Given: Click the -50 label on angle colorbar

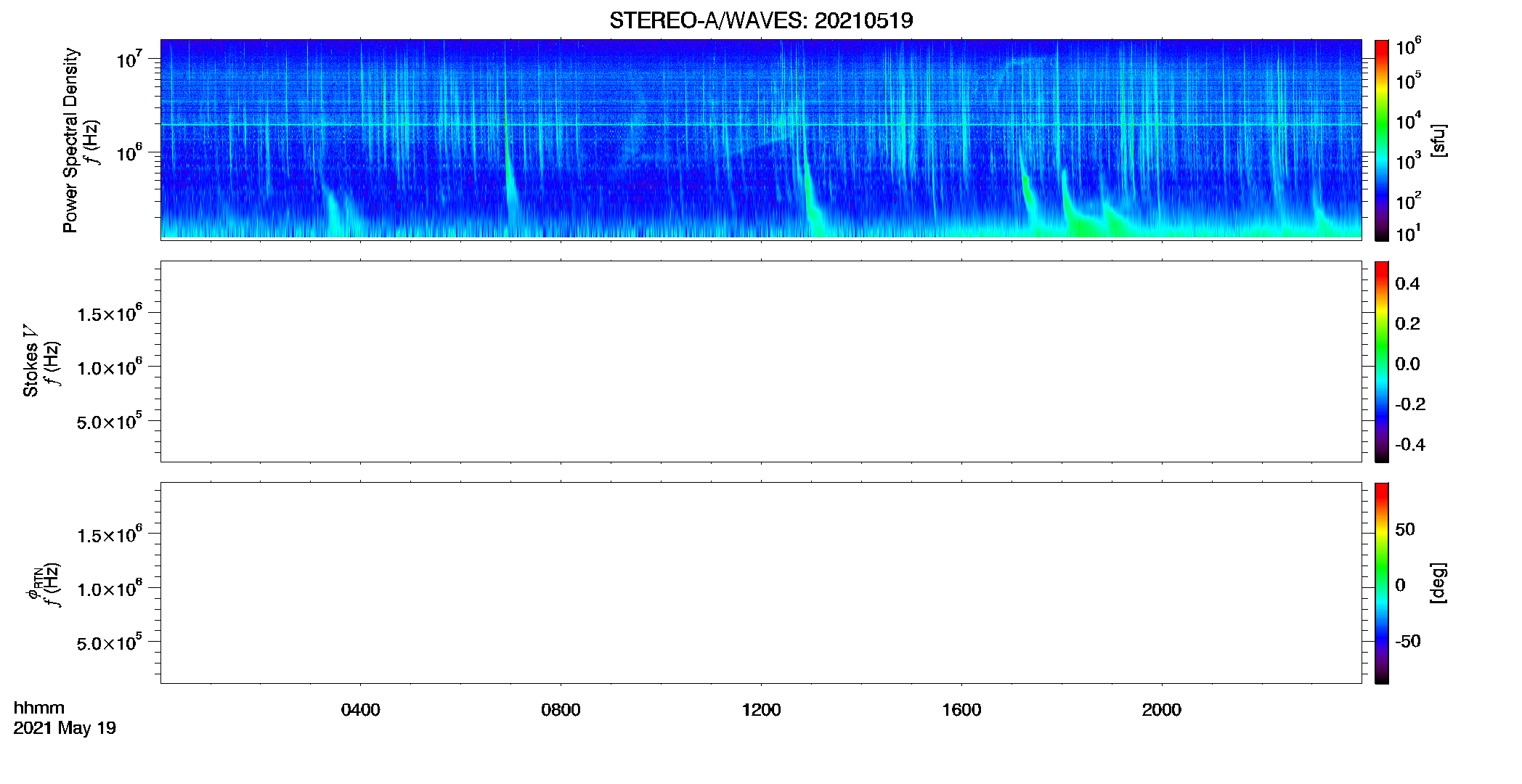Looking at the screenshot, I should (1408, 642).
